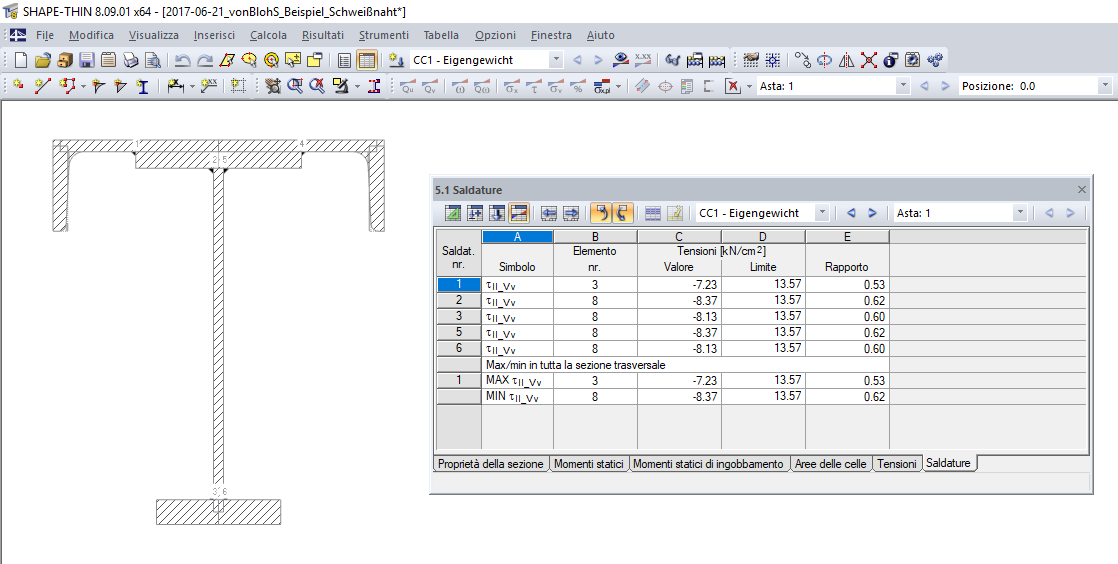Click the -8.37 value in row 2
This screenshot has width=1118, height=564.
[x=679, y=301]
